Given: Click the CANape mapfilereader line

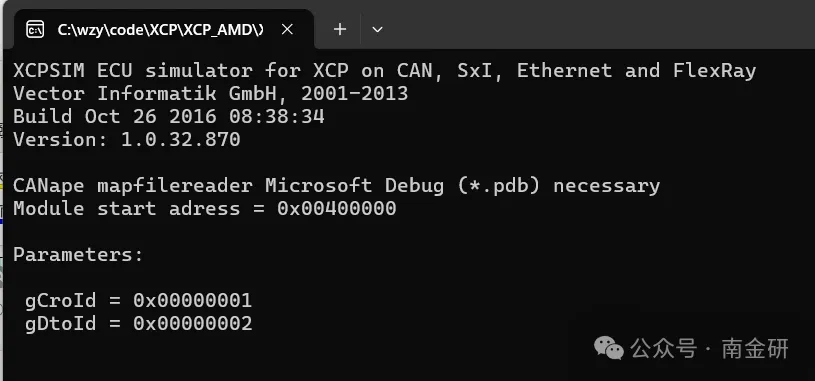Looking at the screenshot, I should [x=336, y=186].
